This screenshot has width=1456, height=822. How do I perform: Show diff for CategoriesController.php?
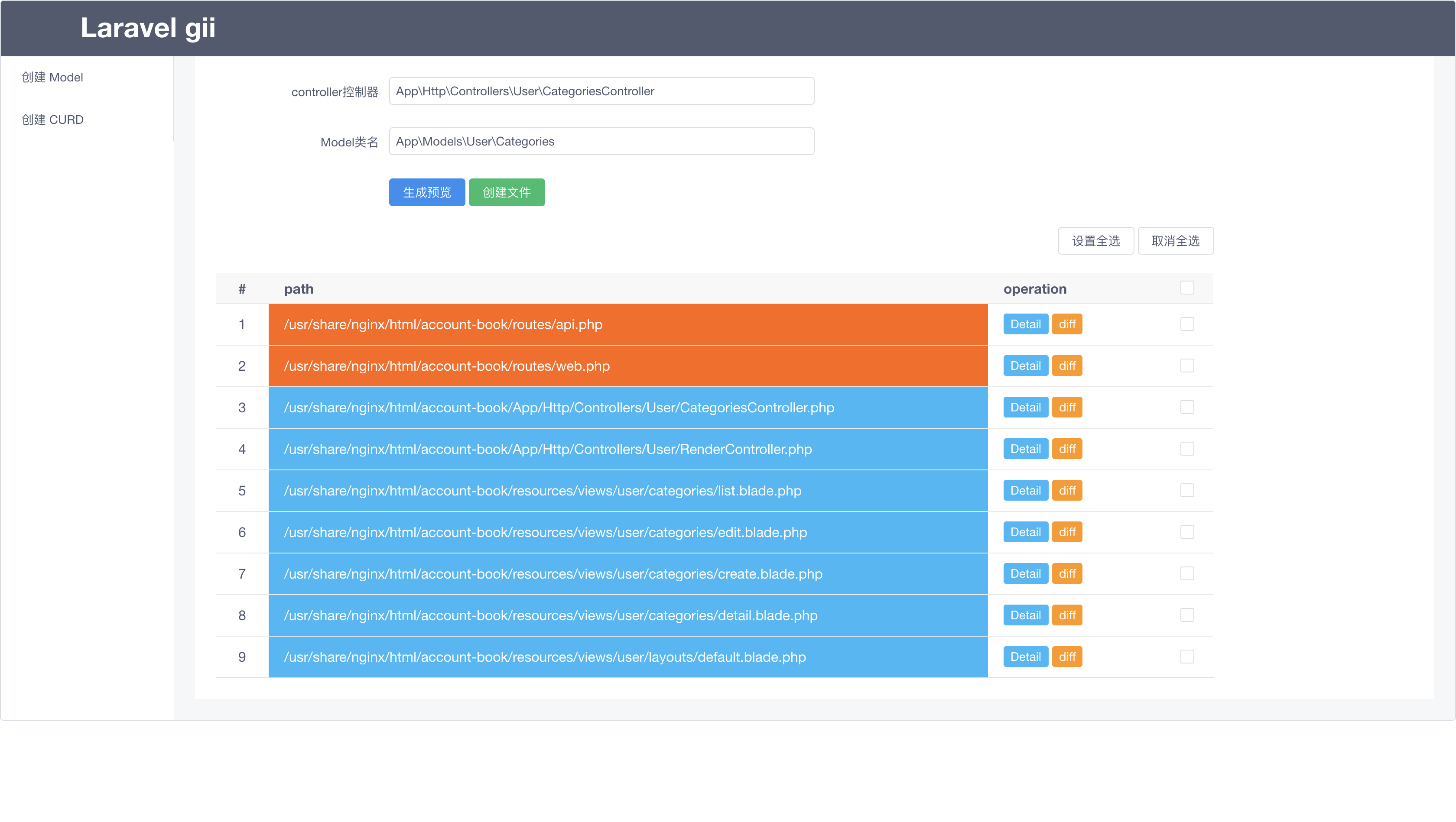click(x=1066, y=408)
